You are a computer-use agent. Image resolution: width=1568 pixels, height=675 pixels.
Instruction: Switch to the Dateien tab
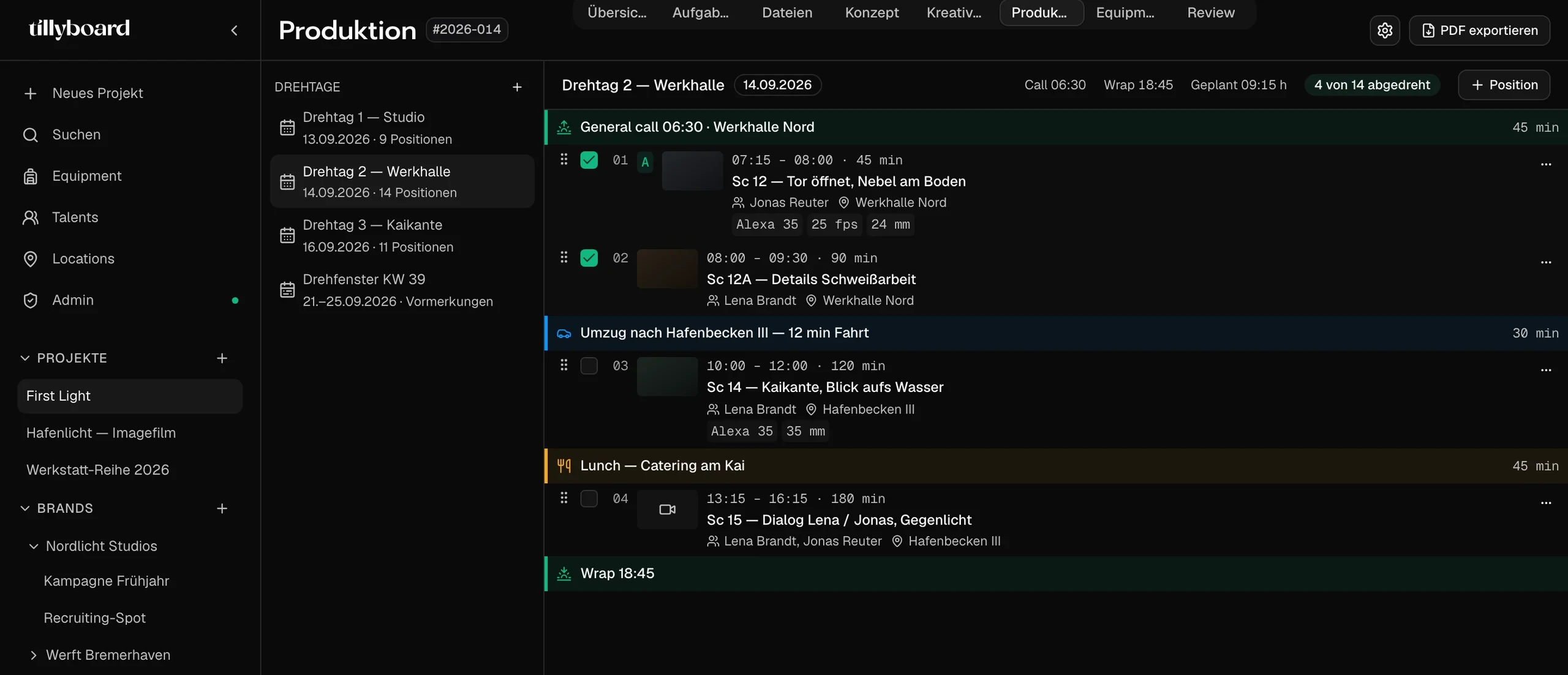pyautogui.click(x=787, y=13)
